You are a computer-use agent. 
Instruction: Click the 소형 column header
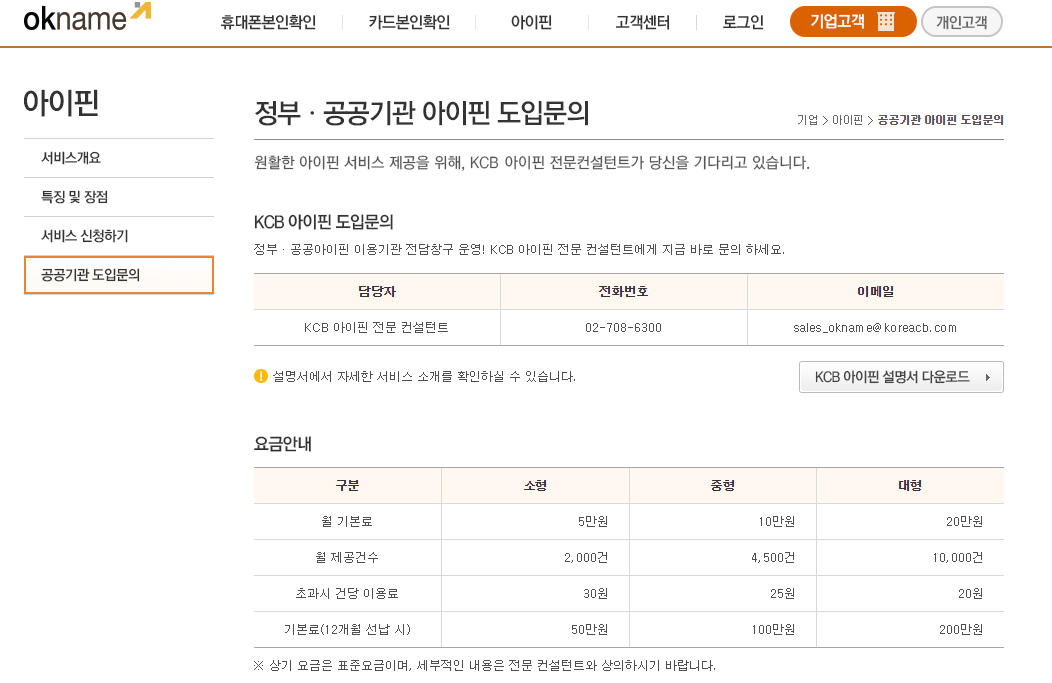coord(535,485)
